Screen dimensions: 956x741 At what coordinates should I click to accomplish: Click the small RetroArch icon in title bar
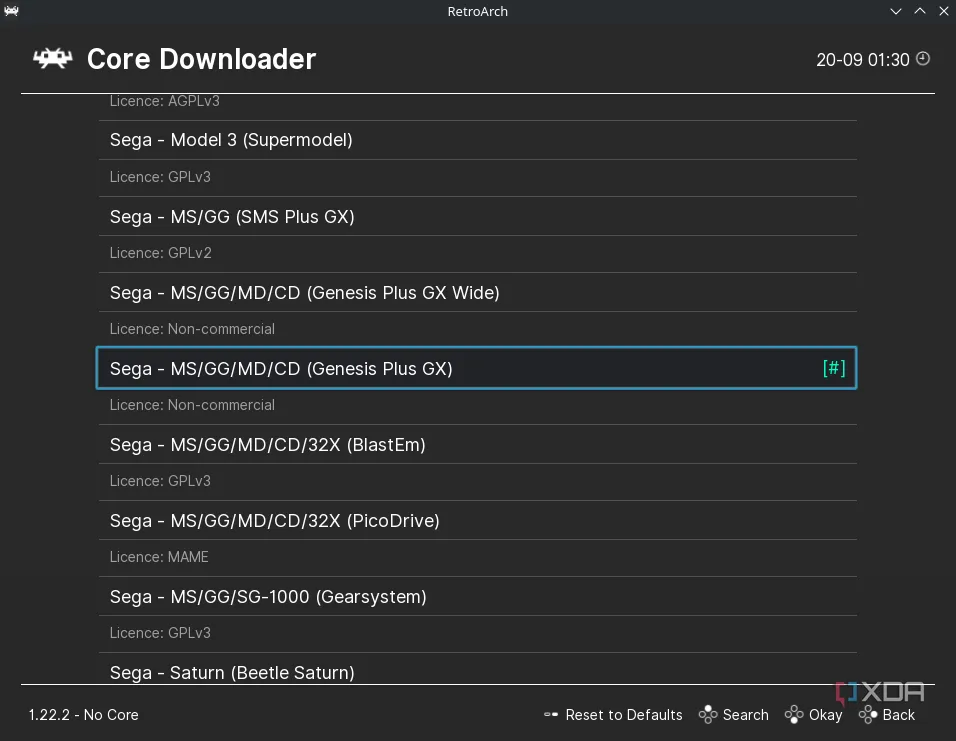[x=11, y=11]
